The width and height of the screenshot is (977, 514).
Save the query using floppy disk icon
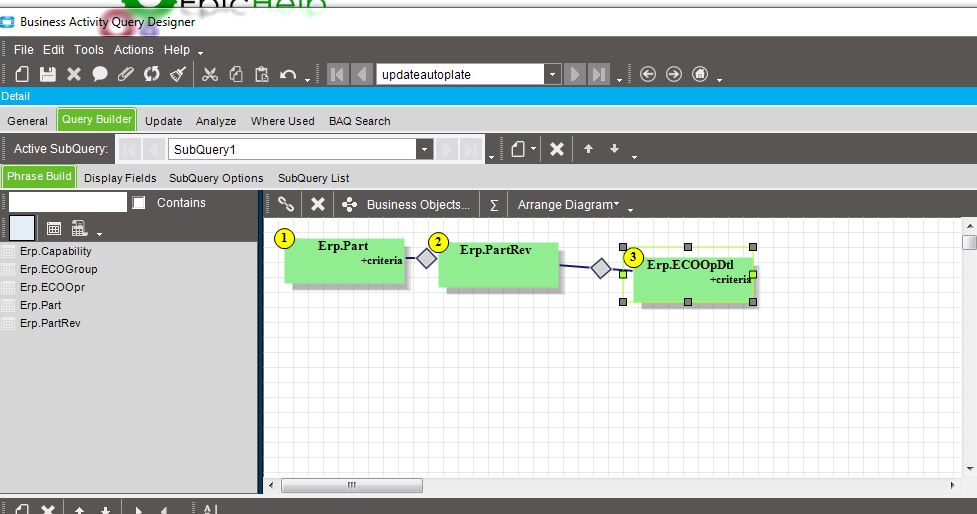(x=48, y=74)
